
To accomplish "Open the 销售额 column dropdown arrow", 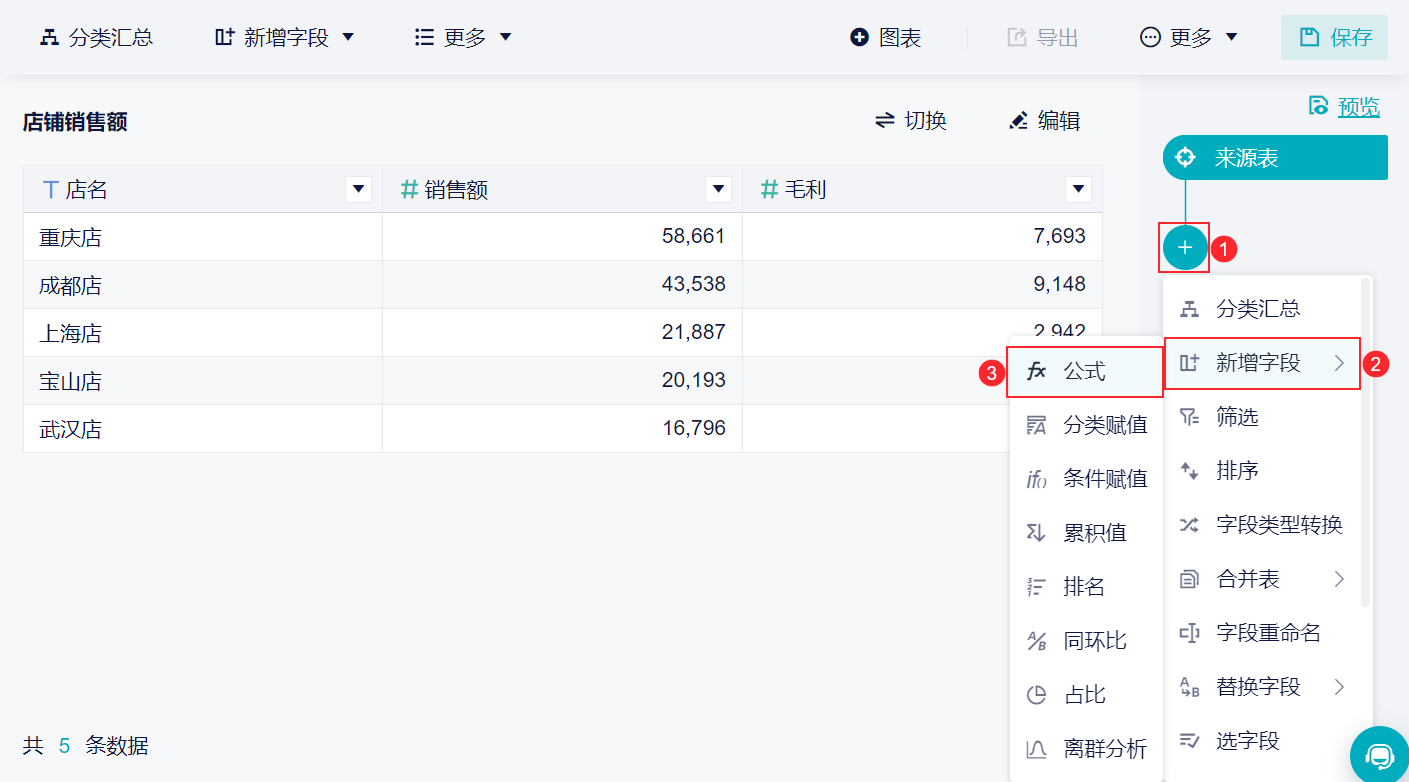I will click(x=718, y=189).
